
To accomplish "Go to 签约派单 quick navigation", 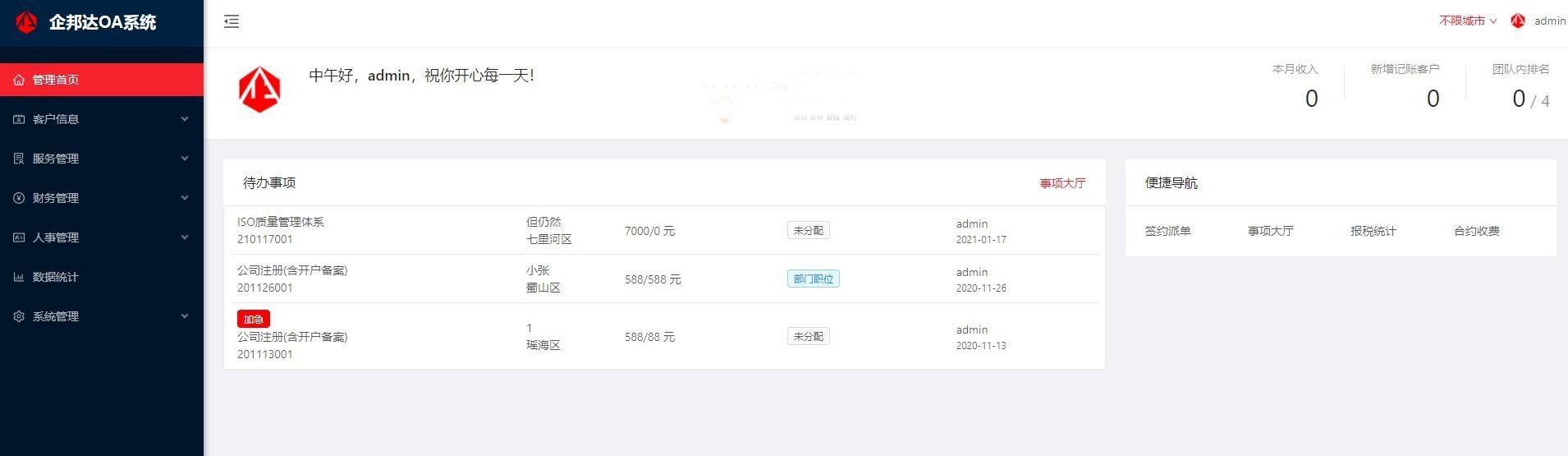I will [x=1167, y=231].
